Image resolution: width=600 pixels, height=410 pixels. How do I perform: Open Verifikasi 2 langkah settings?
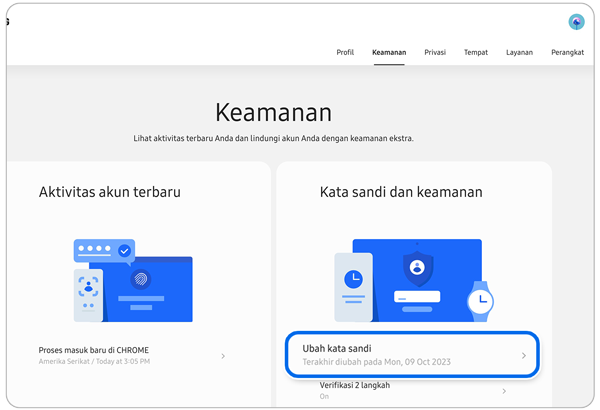(354, 386)
